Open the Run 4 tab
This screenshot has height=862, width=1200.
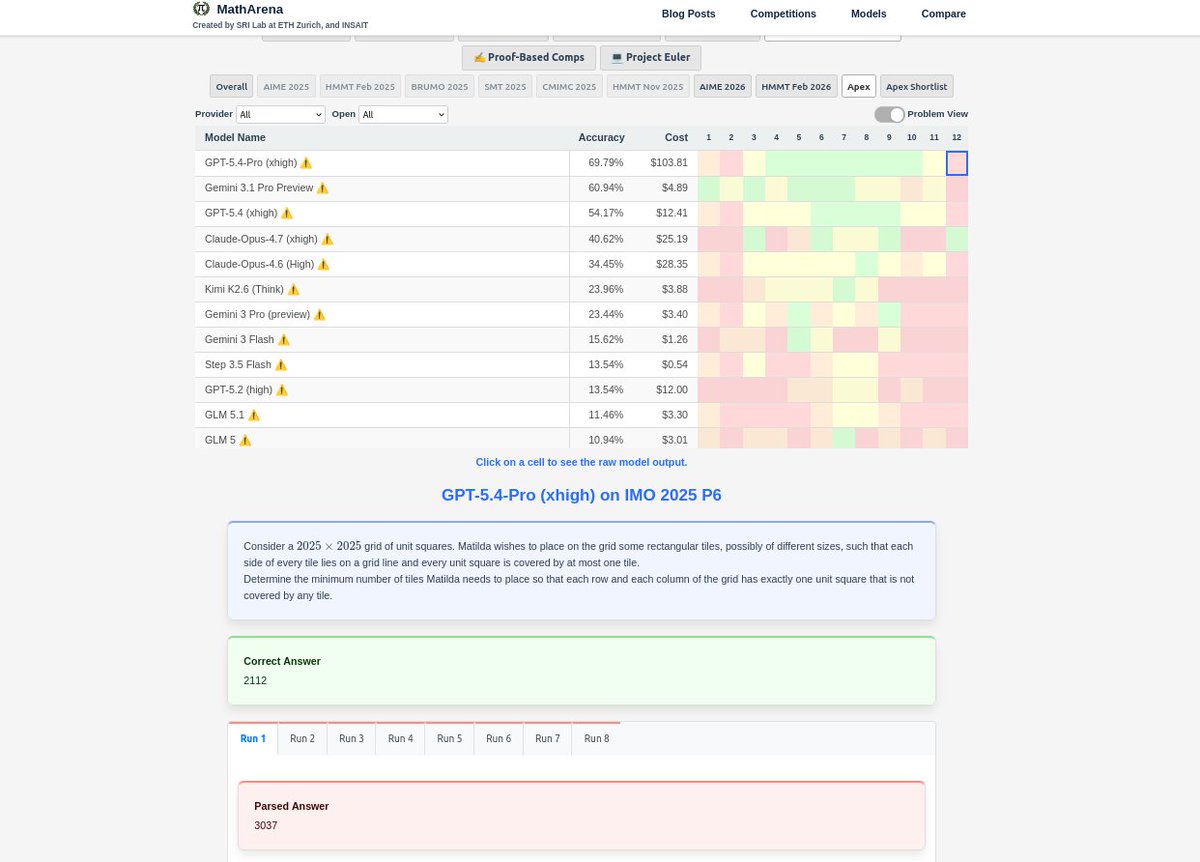pos(400,738)
